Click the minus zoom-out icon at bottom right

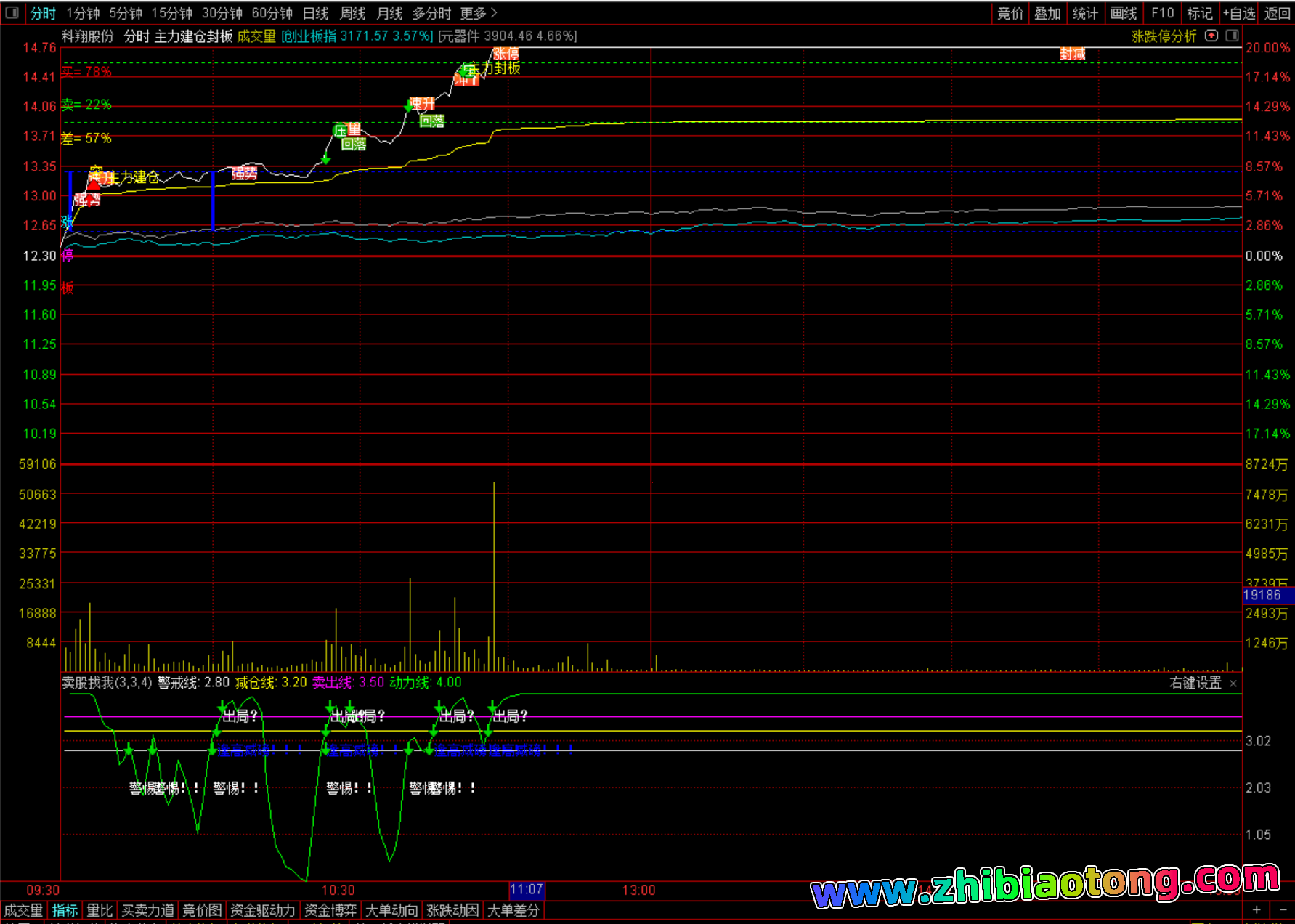click(1282, 909)
